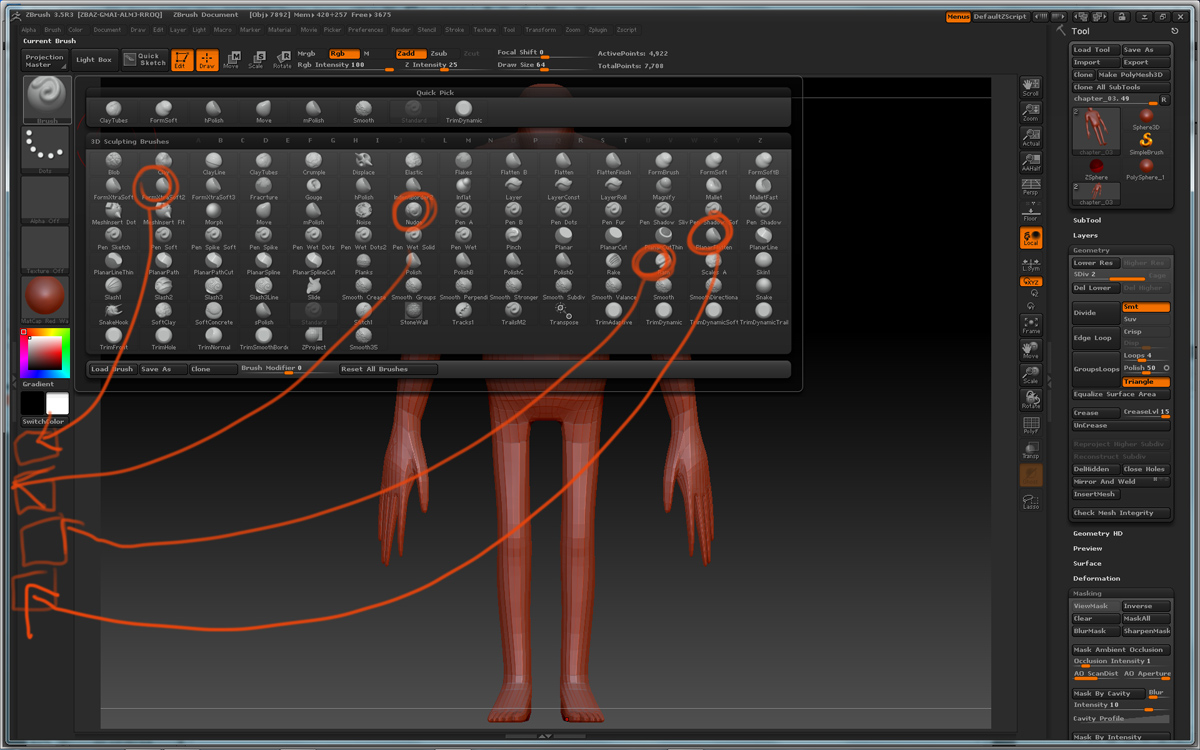Expand the Preview section

[1087, 548]
